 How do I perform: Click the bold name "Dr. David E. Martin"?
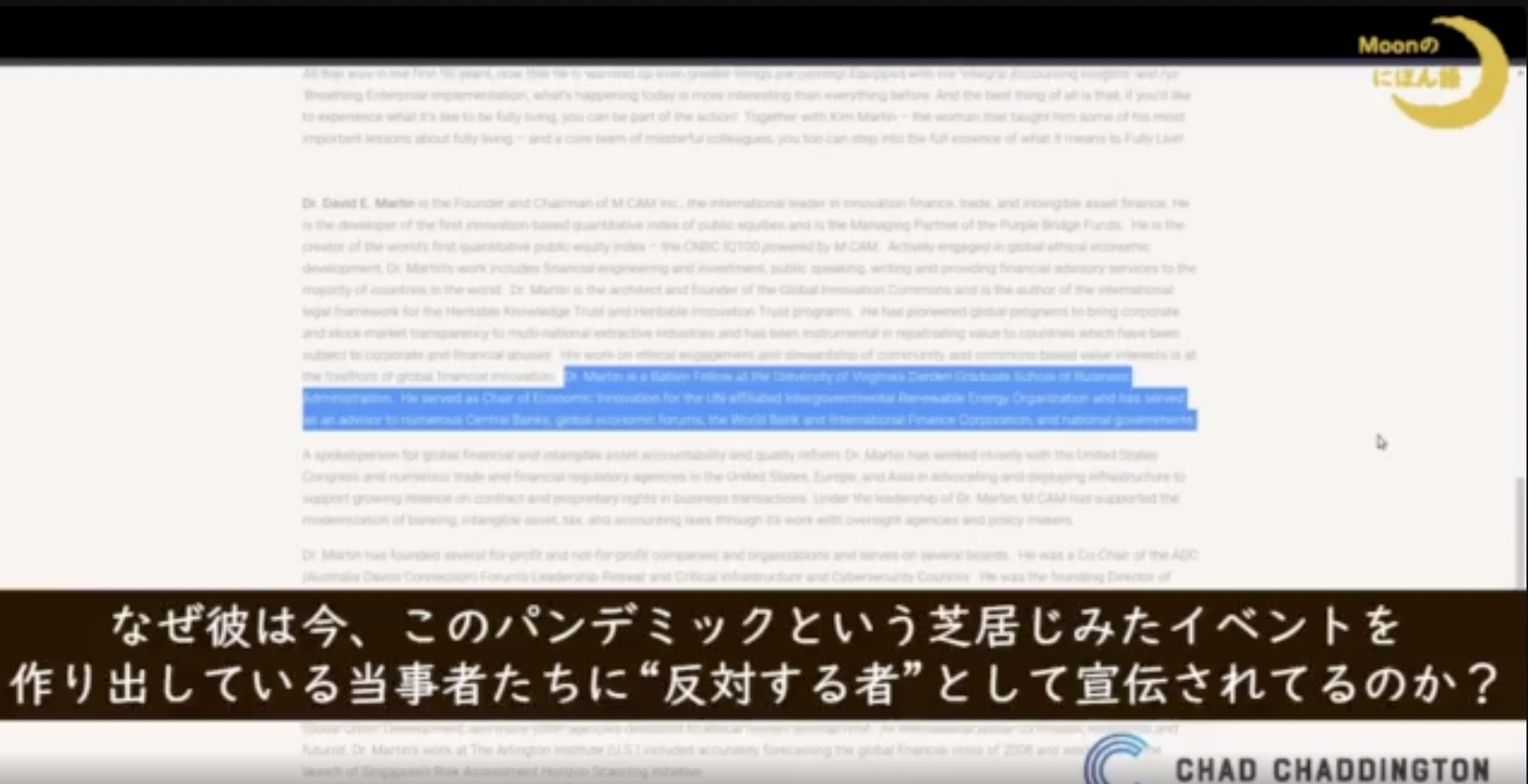point(358,204)
